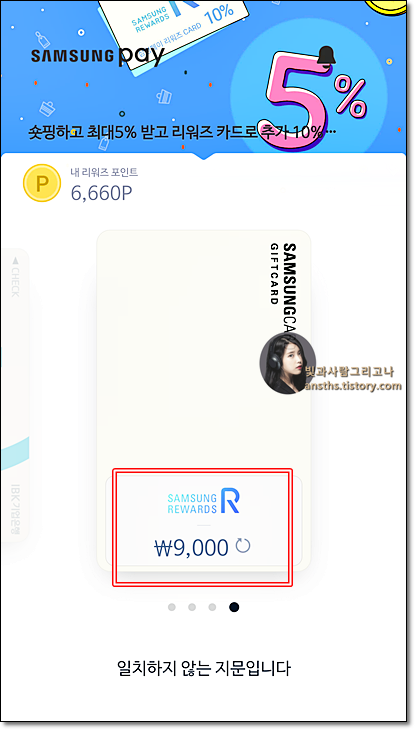Tap the balance refresh icon beside ₩9,000
415x730 pixels.
(243, 546)
